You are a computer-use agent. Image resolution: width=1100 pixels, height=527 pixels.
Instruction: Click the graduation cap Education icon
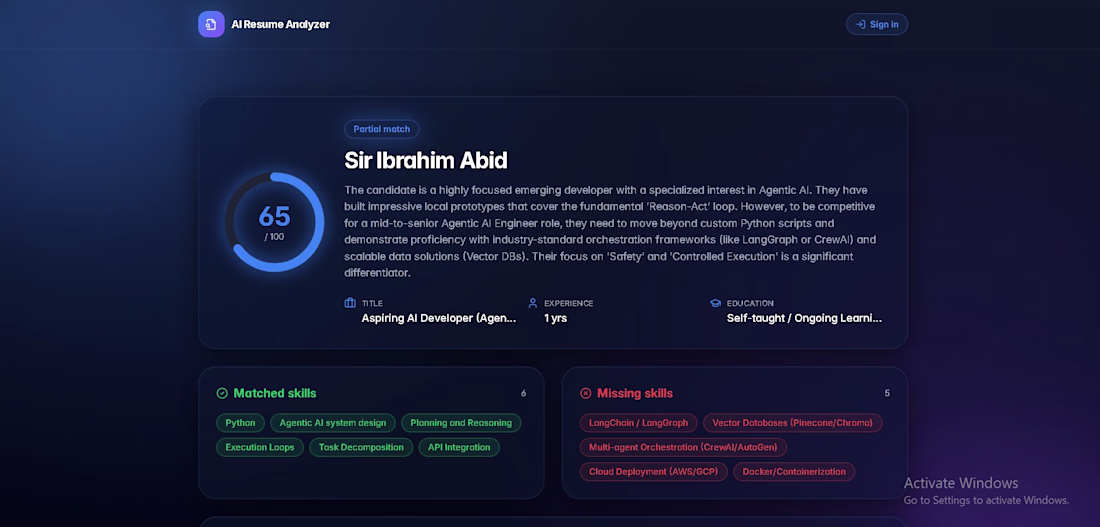[x=715, y=303]
